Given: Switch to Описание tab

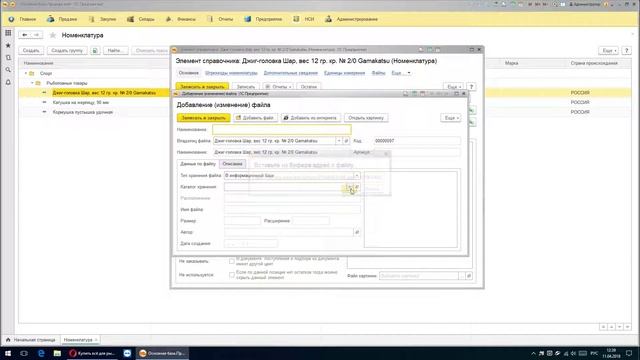Looking at the screenshot, I should click(232, 164).
